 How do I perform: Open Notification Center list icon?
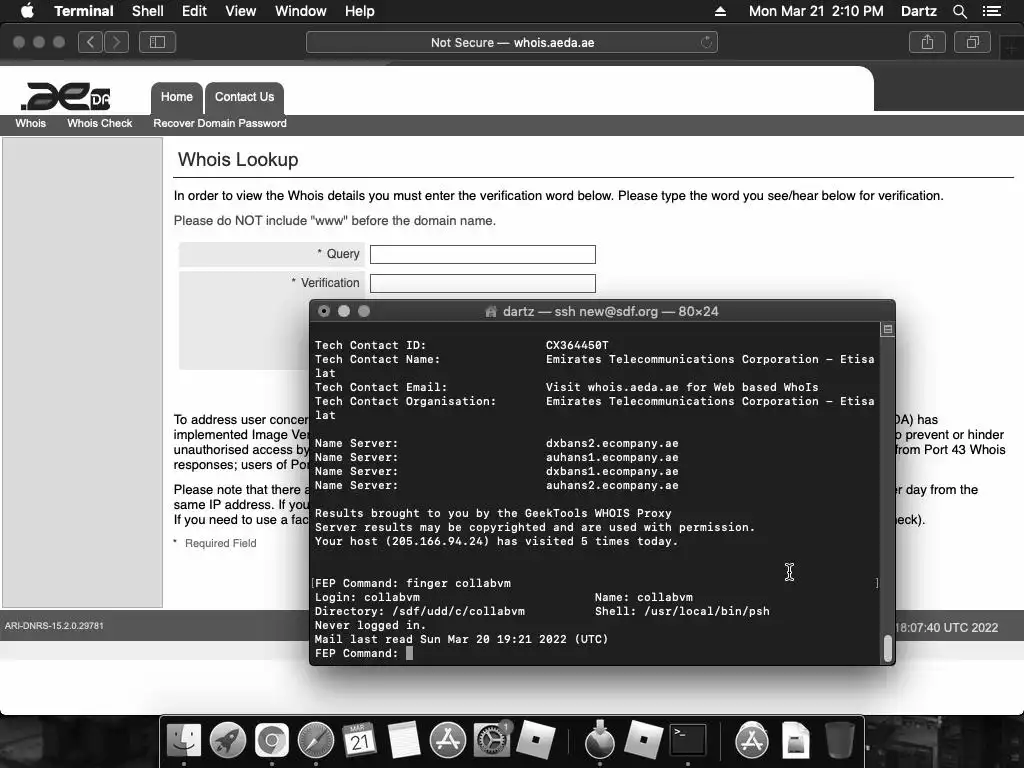991,11
